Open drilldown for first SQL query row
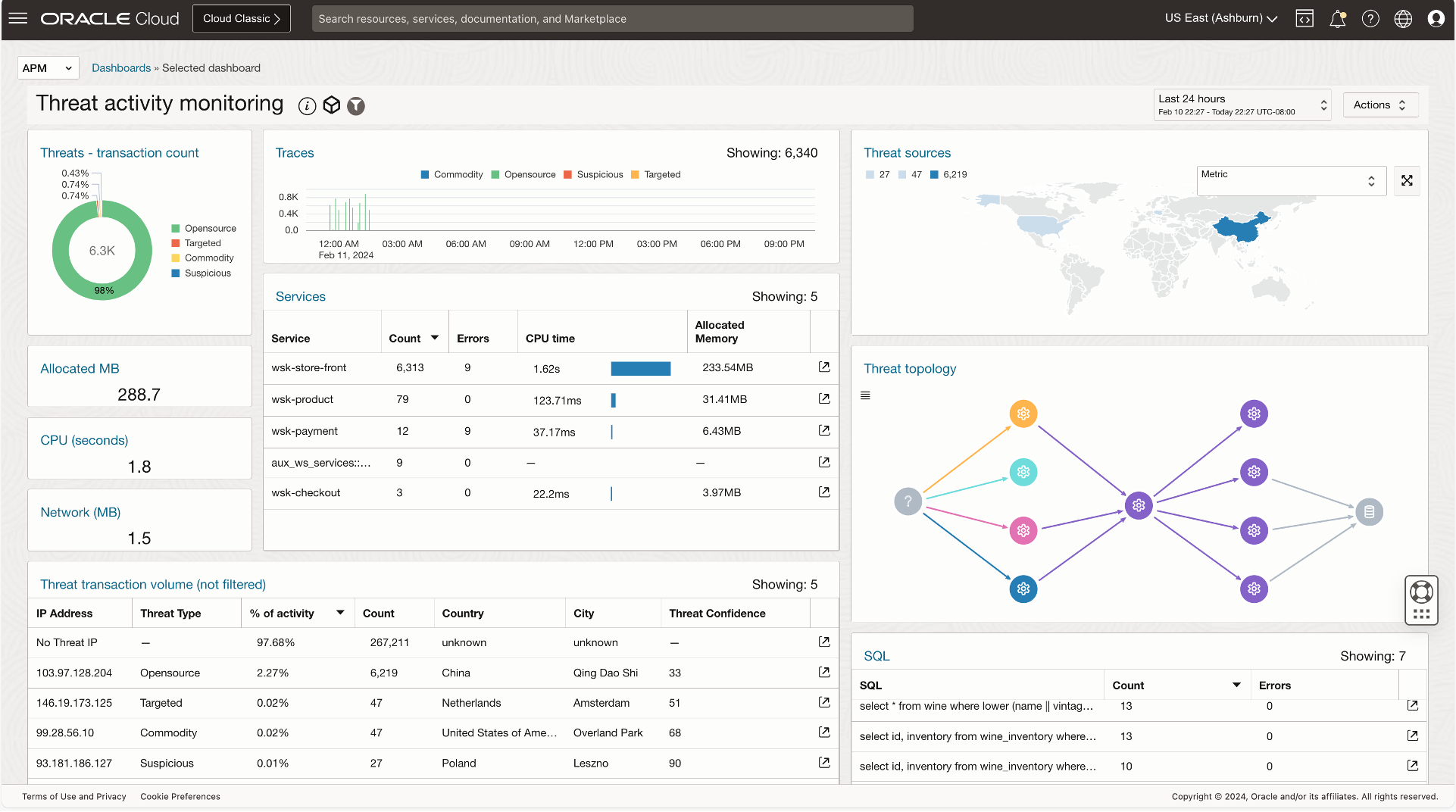The width and height of the screenshot is (1456, 812). (1412, 706)
